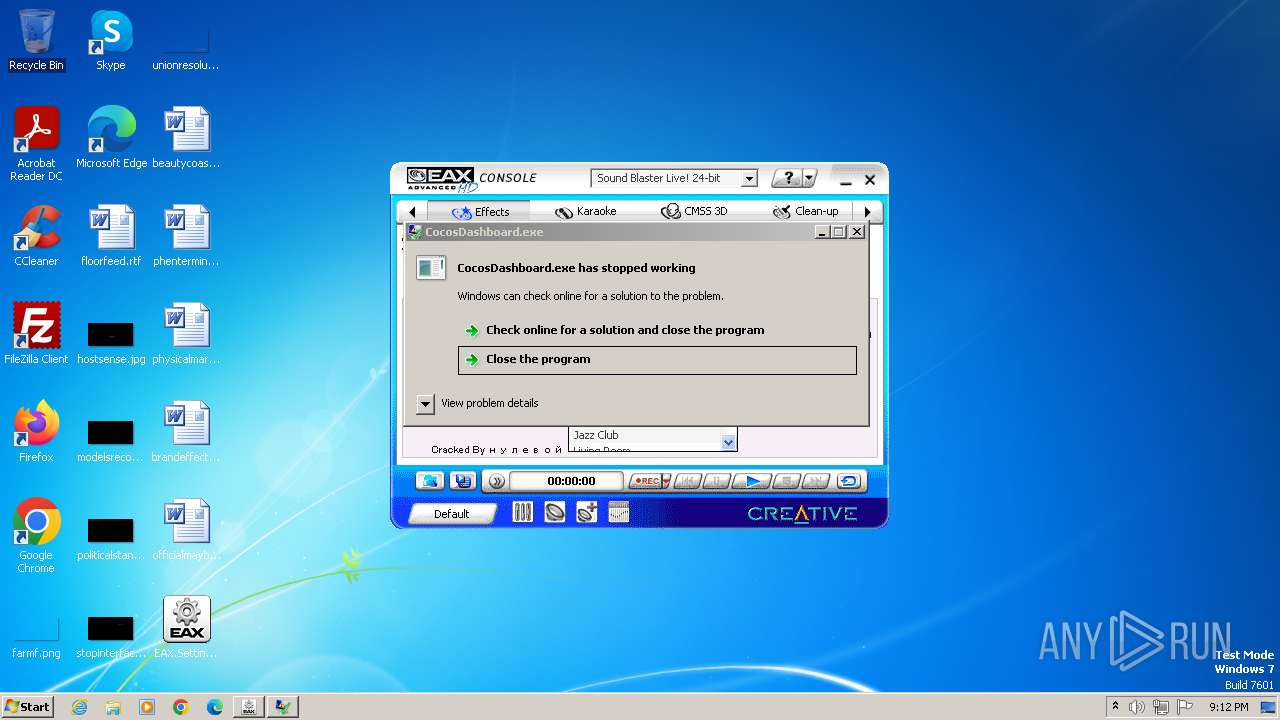Open the network tray icon
The width and height of the screenshot is (1280, 720).
click(1161, 707)
